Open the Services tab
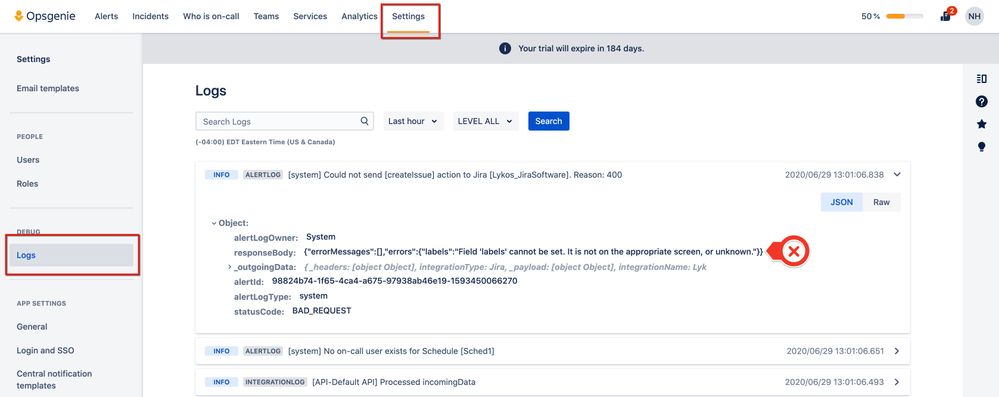 310,17
